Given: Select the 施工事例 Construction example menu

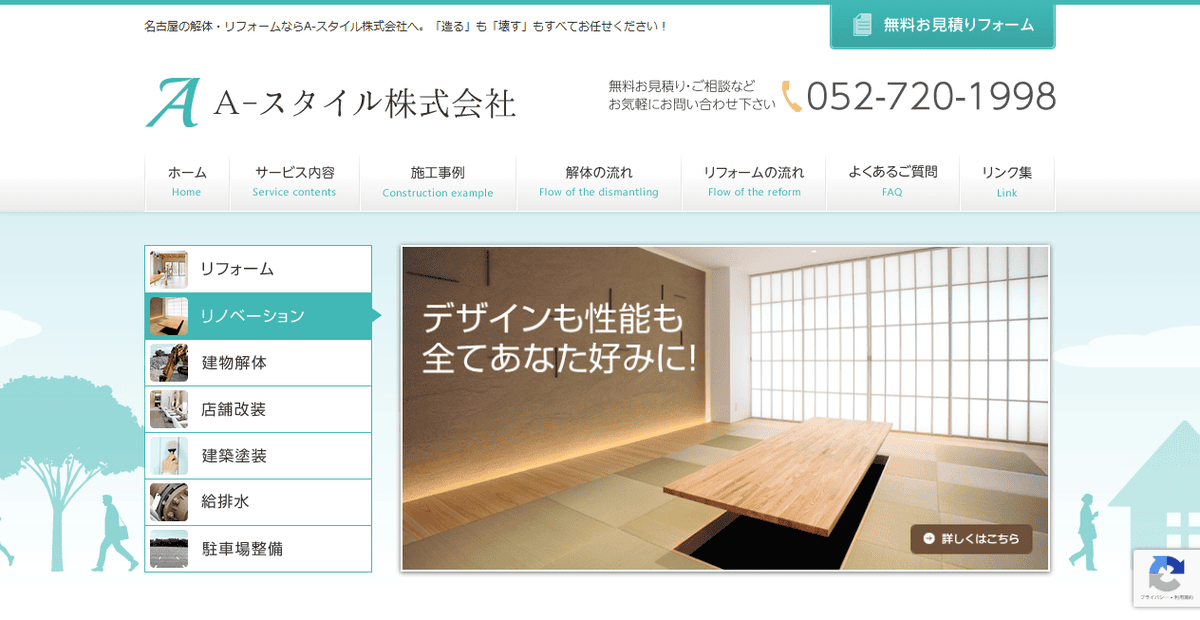Looking at the screenshot, I should point(438,182).
